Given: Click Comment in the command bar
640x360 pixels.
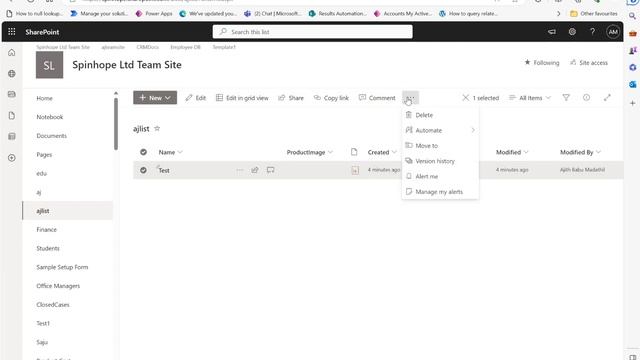Looking at the screenshot, I should click(377, 98).
